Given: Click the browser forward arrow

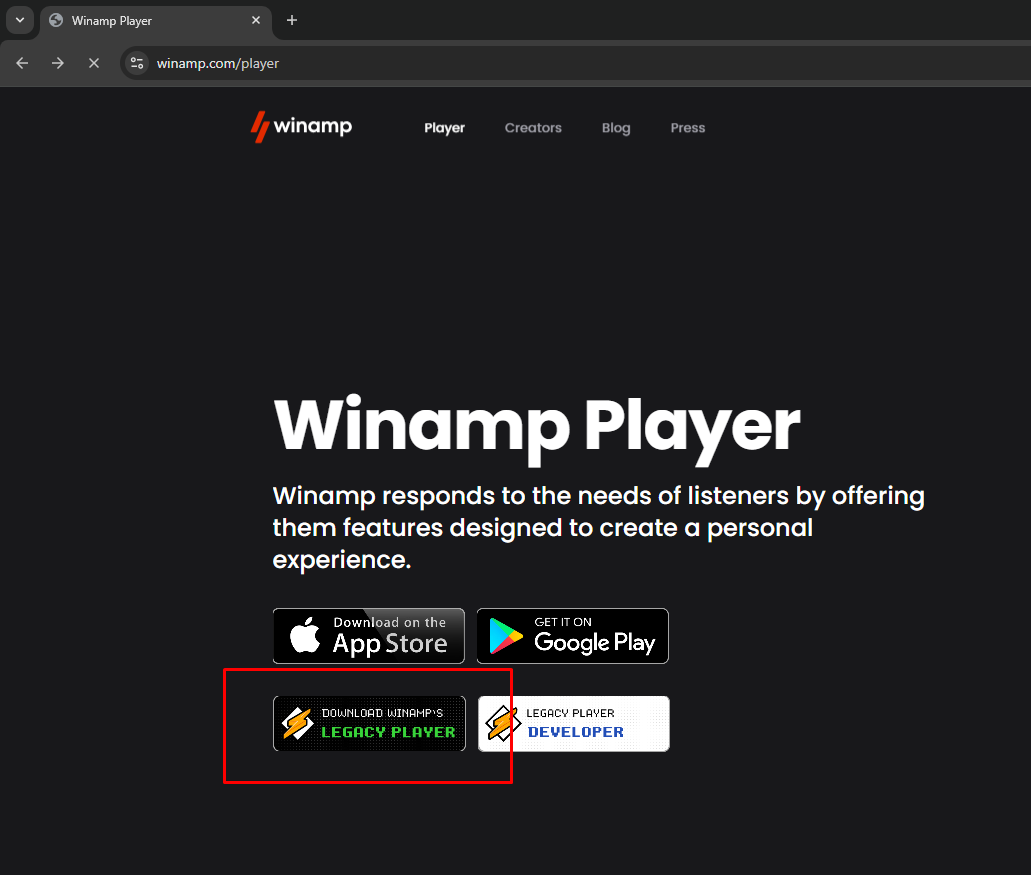Looking at the screenshot, I should pos(58,63).
